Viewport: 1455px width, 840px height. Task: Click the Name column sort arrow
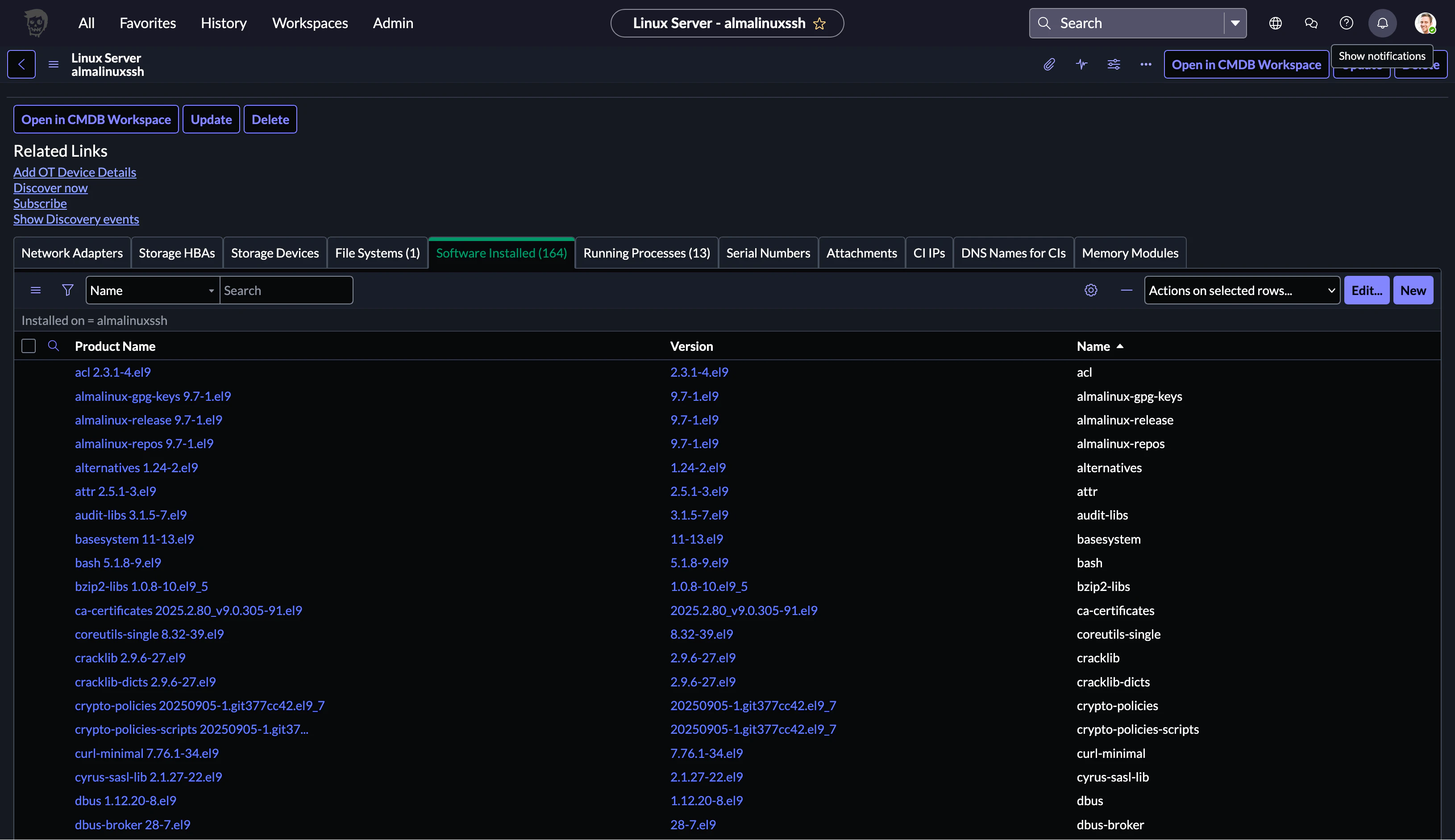click(x=1120, y=346)
